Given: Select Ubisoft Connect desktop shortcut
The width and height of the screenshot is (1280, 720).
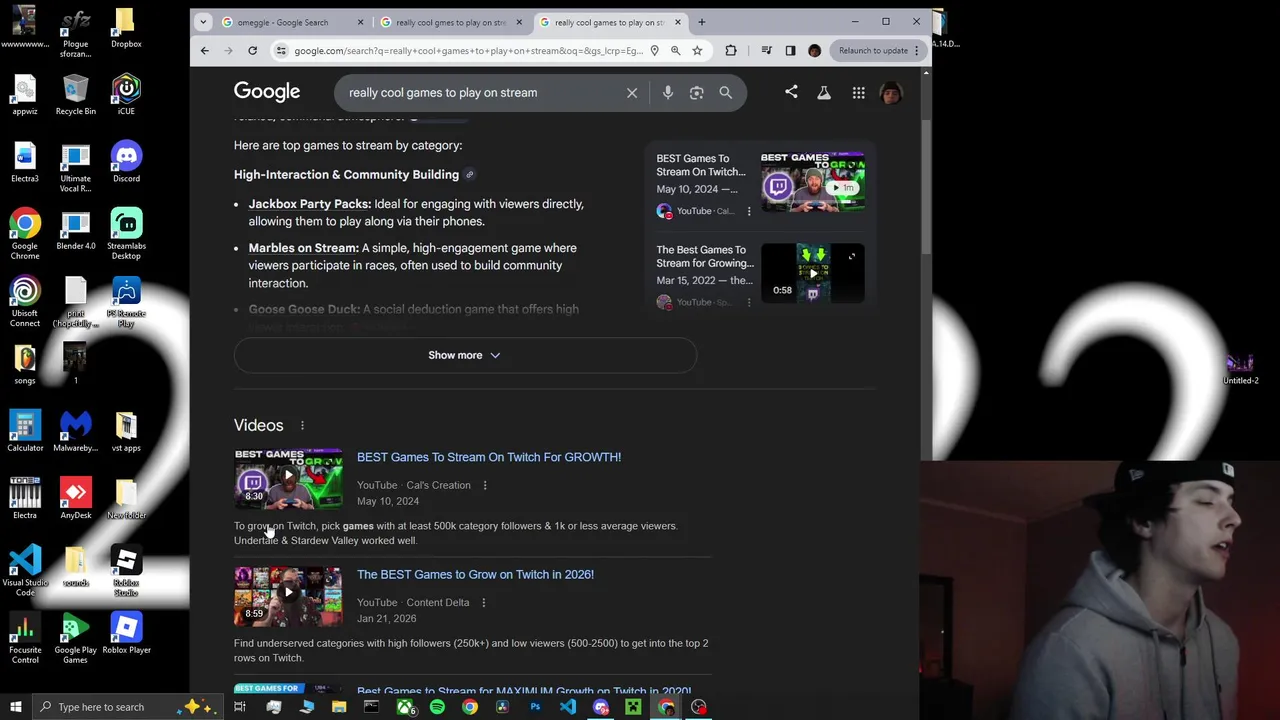Looking at the screenshot, I should (25, 302).
